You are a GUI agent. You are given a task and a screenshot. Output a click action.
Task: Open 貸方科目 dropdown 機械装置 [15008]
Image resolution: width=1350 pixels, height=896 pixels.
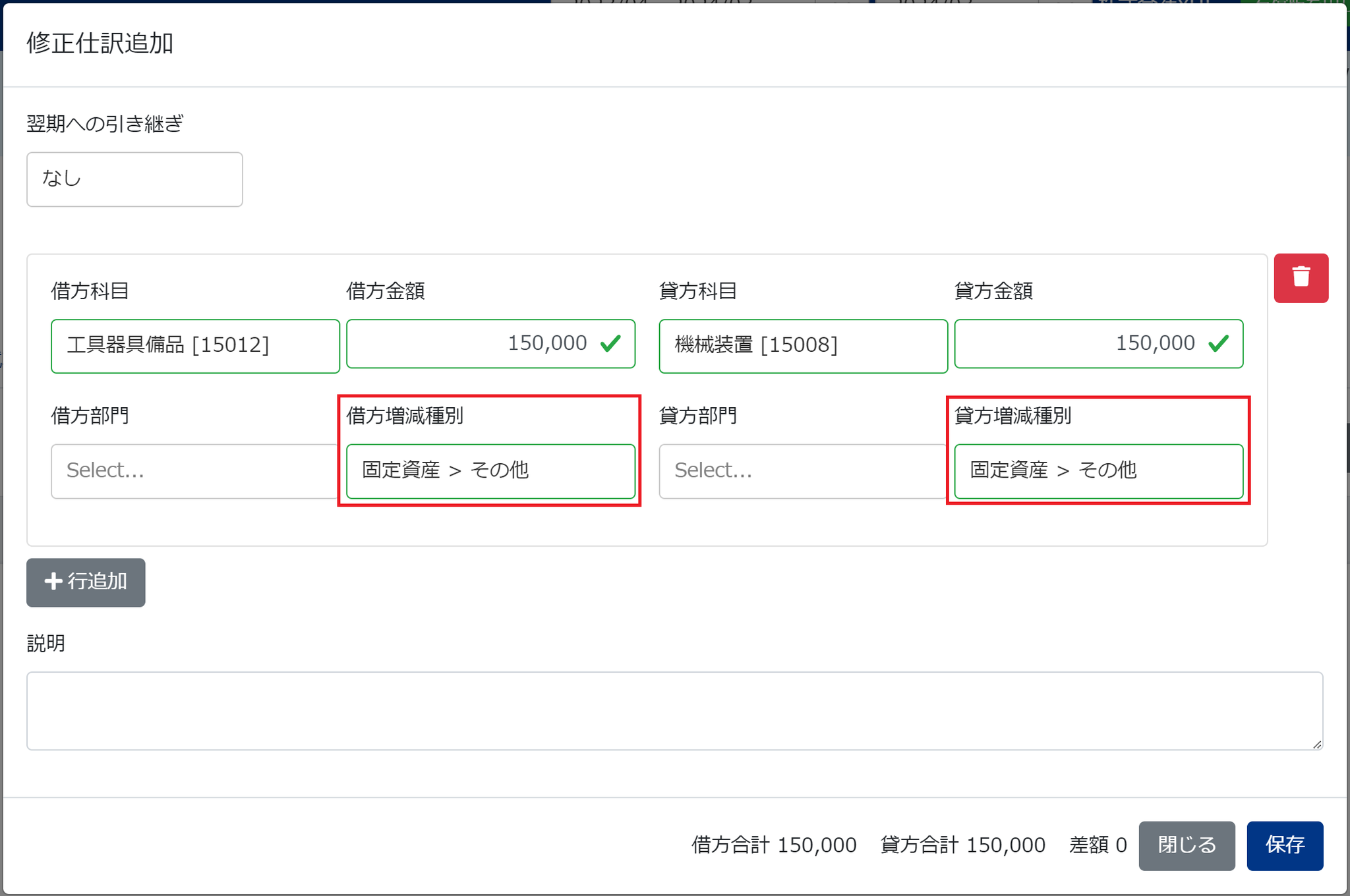803,346
